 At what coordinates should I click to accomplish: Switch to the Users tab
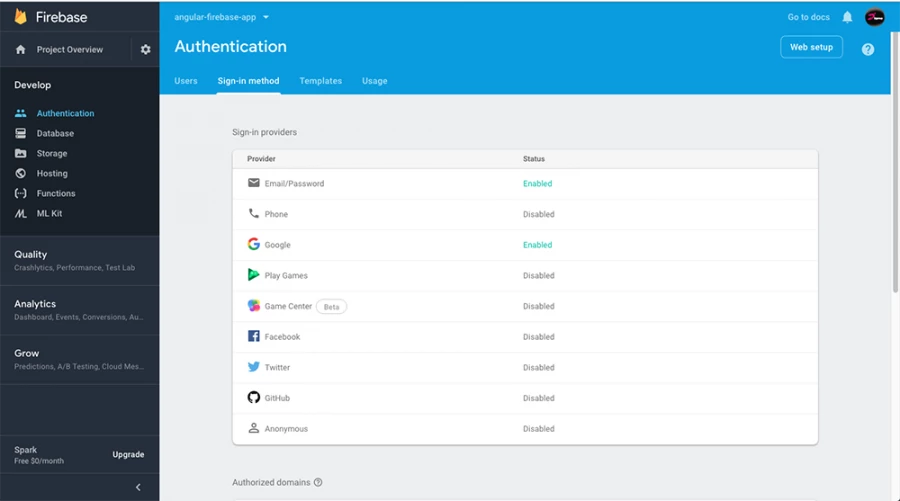[186, 81]
